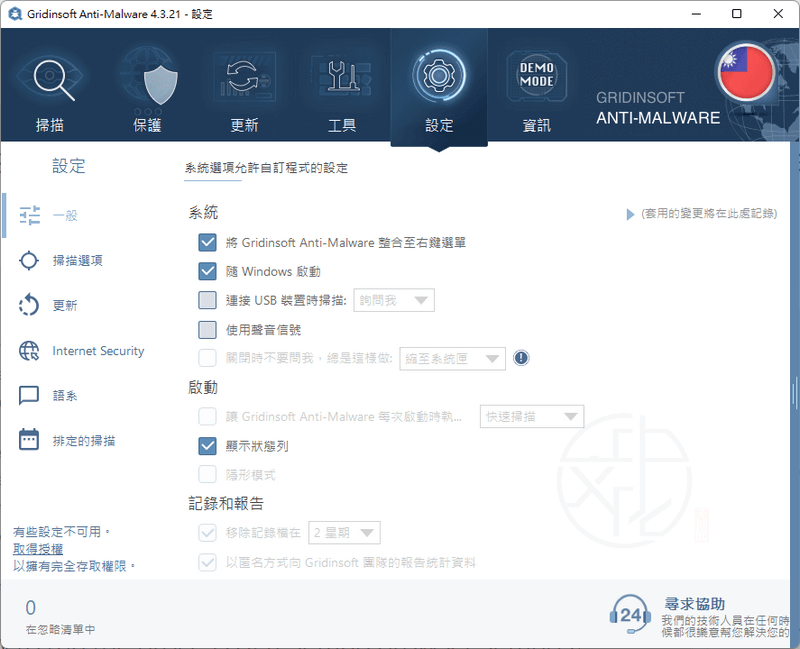Select Internet Security settings category

98,351
